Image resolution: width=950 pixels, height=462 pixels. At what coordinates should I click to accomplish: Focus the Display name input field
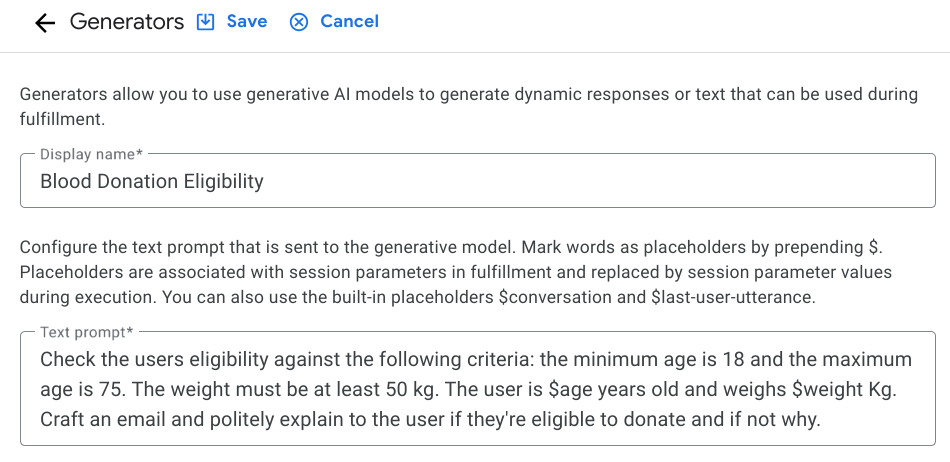[x=477, y=181]
